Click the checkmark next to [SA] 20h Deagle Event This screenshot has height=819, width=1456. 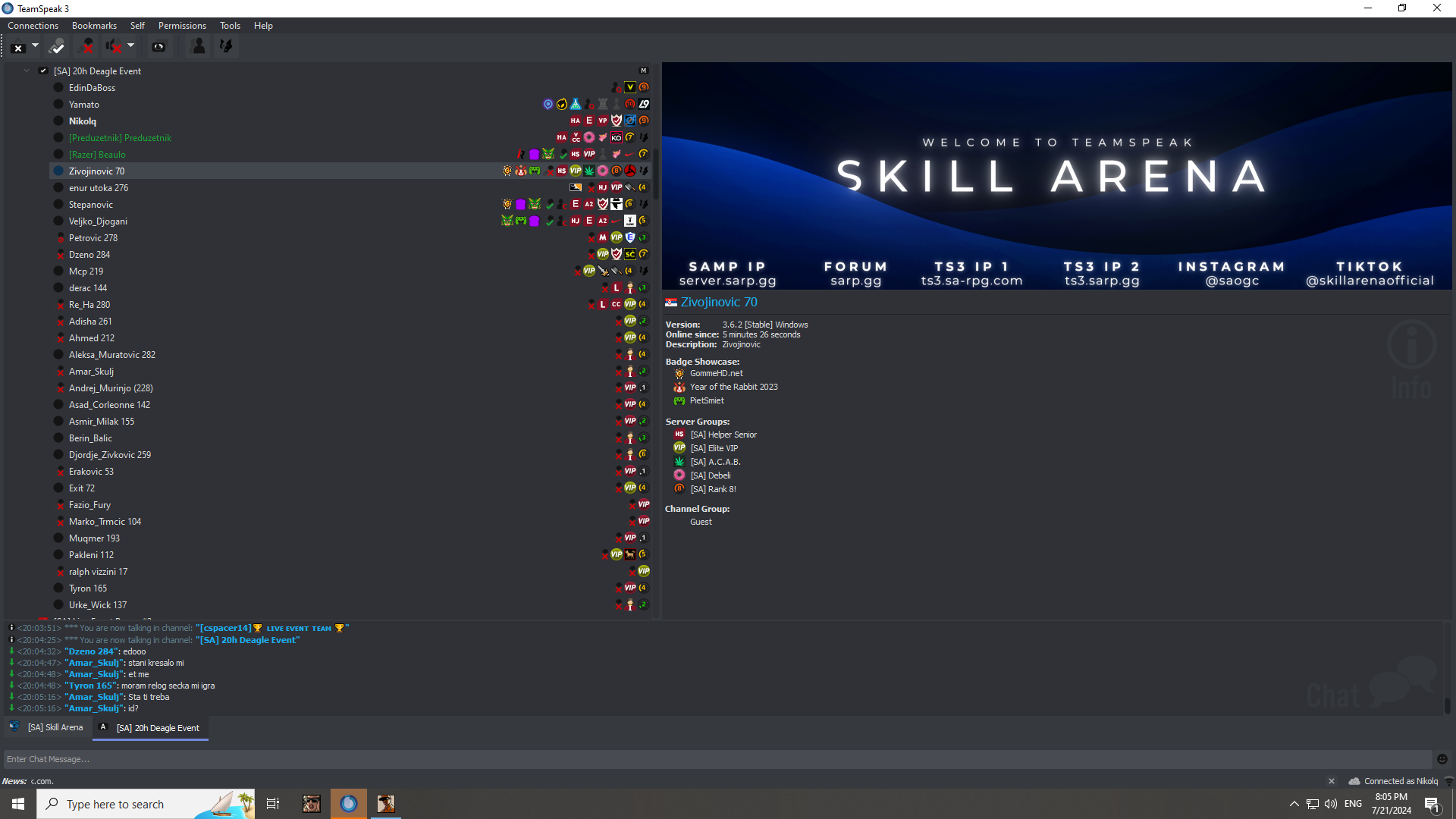coord(43,71)
